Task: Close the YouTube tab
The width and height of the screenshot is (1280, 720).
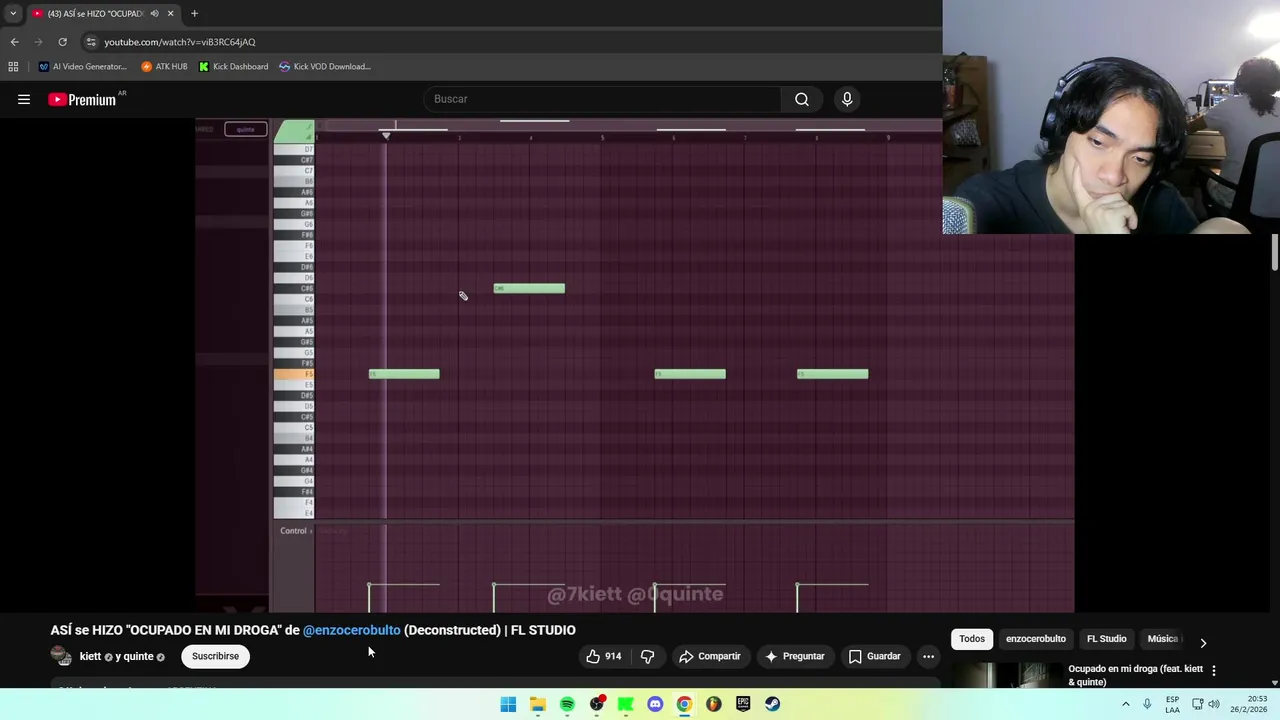Action: click(170, 13)
